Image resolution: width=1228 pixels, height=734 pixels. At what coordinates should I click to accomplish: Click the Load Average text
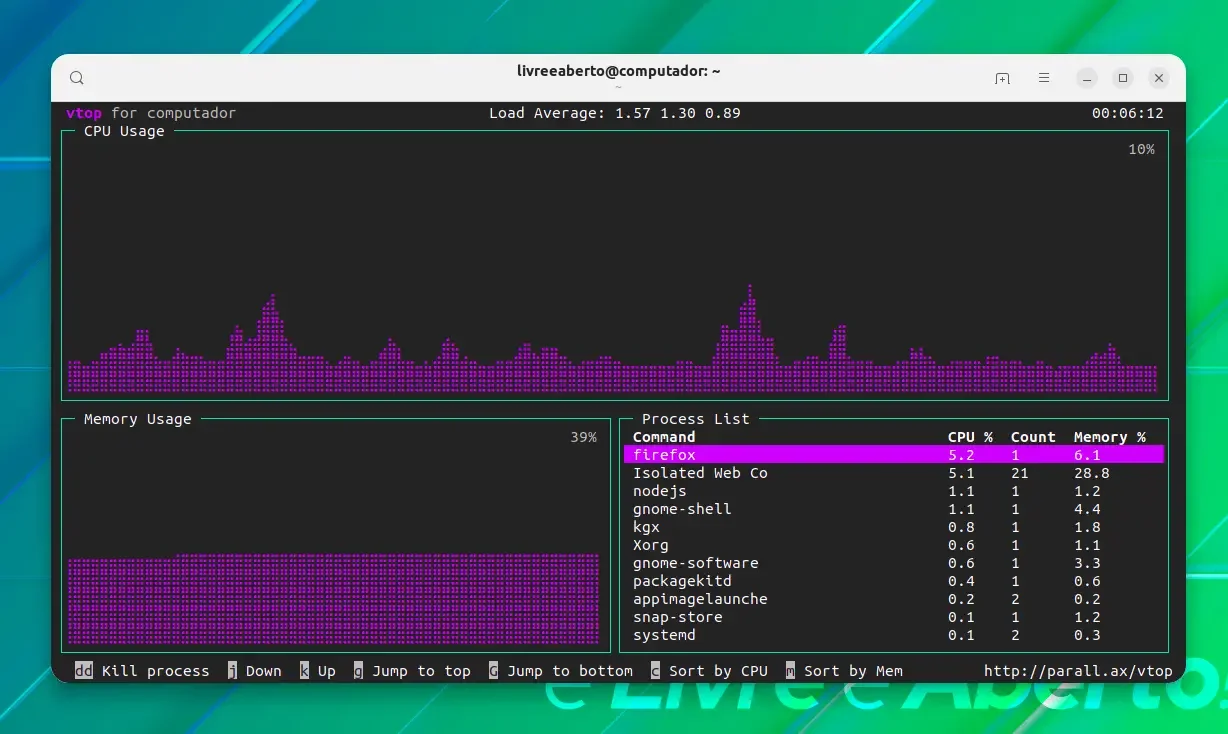[615, 113]
